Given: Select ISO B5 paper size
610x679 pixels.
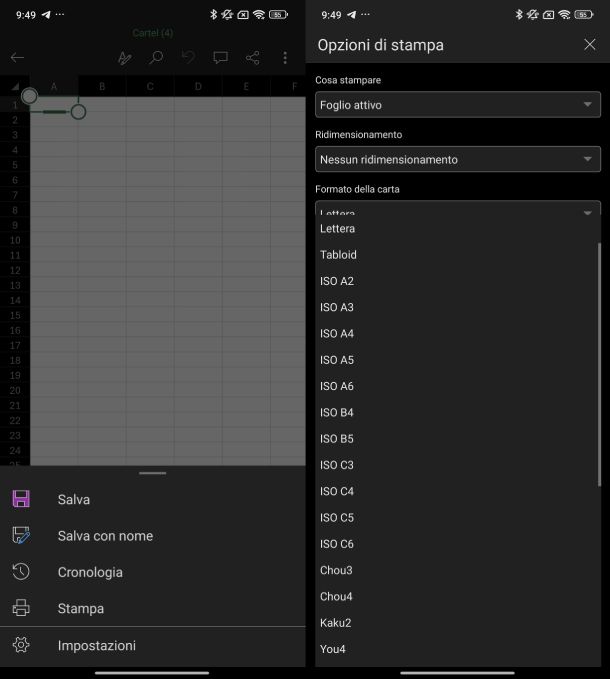Looking at the screenshot, I should pyautogui.click(x=458, y=439).
